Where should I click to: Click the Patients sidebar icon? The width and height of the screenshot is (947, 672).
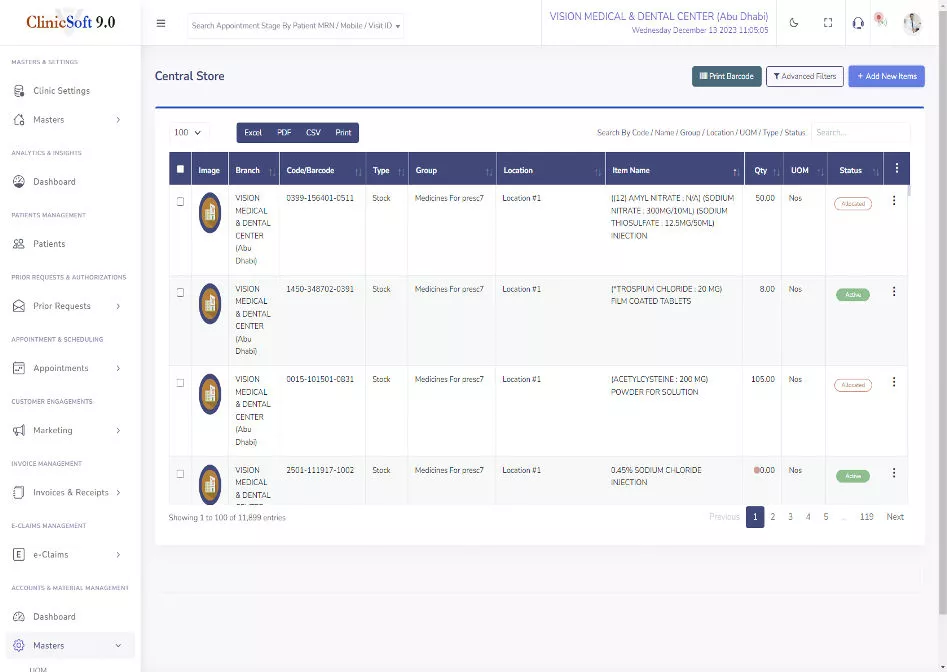(x=19, y=244)
